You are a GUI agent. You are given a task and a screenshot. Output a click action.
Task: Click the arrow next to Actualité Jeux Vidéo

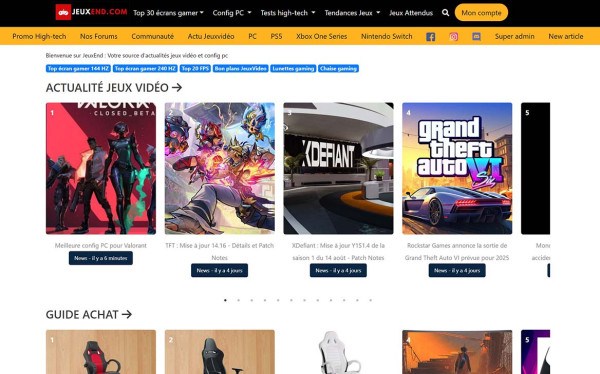tap(177, 88)
